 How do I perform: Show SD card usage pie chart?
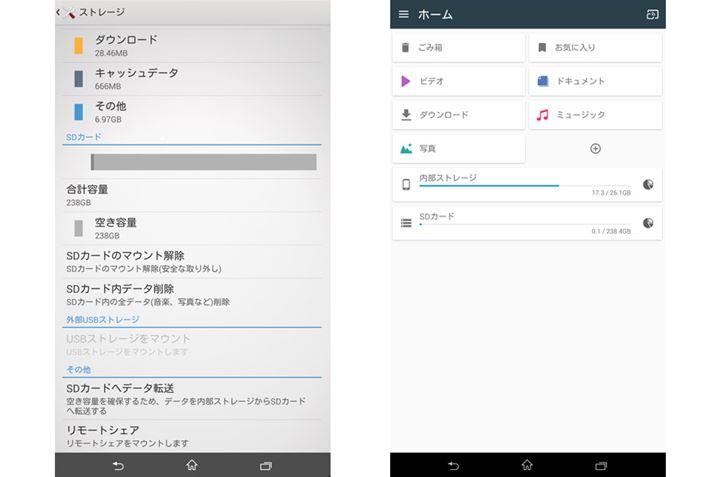click(648, 223)
